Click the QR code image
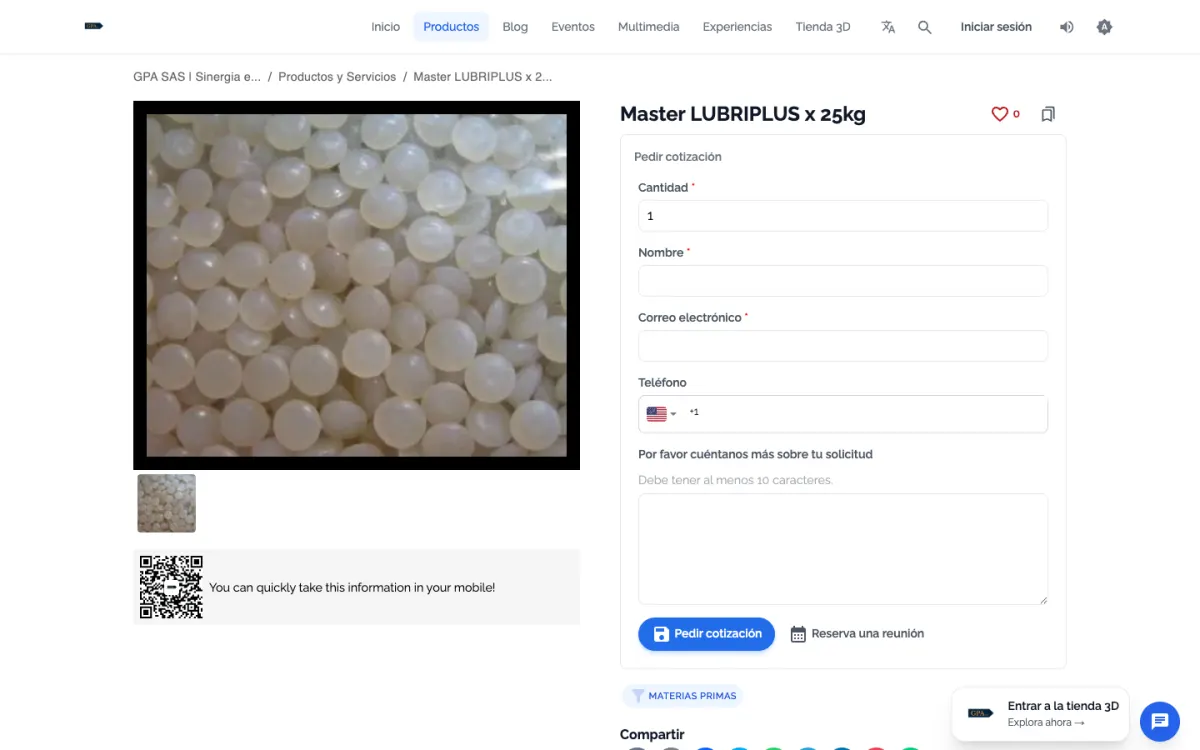 (171, 587)
